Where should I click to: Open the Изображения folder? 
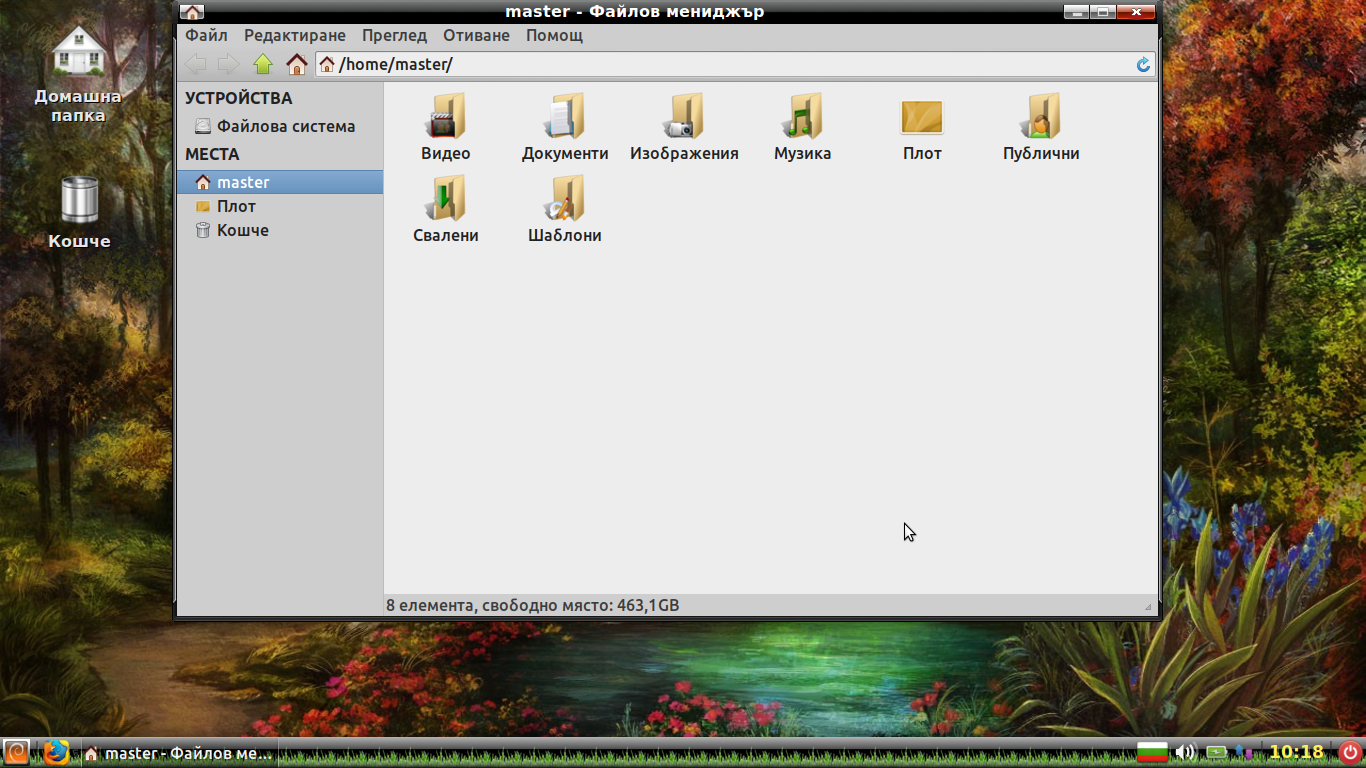pos(684,127)
